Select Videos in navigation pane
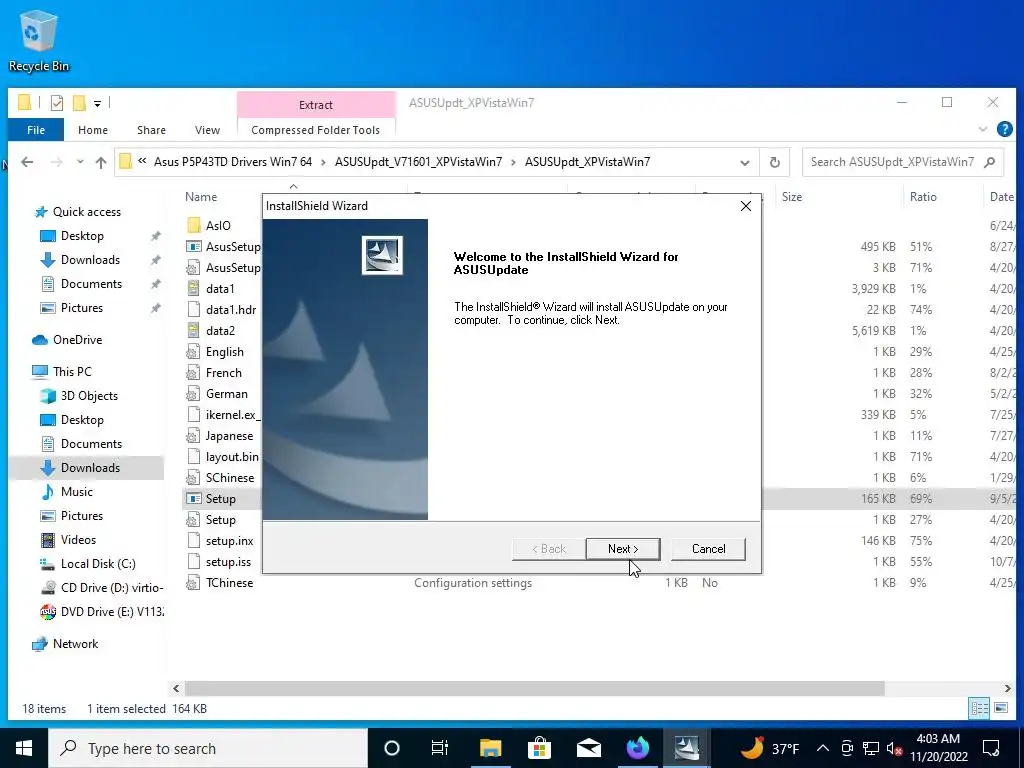 78,540
